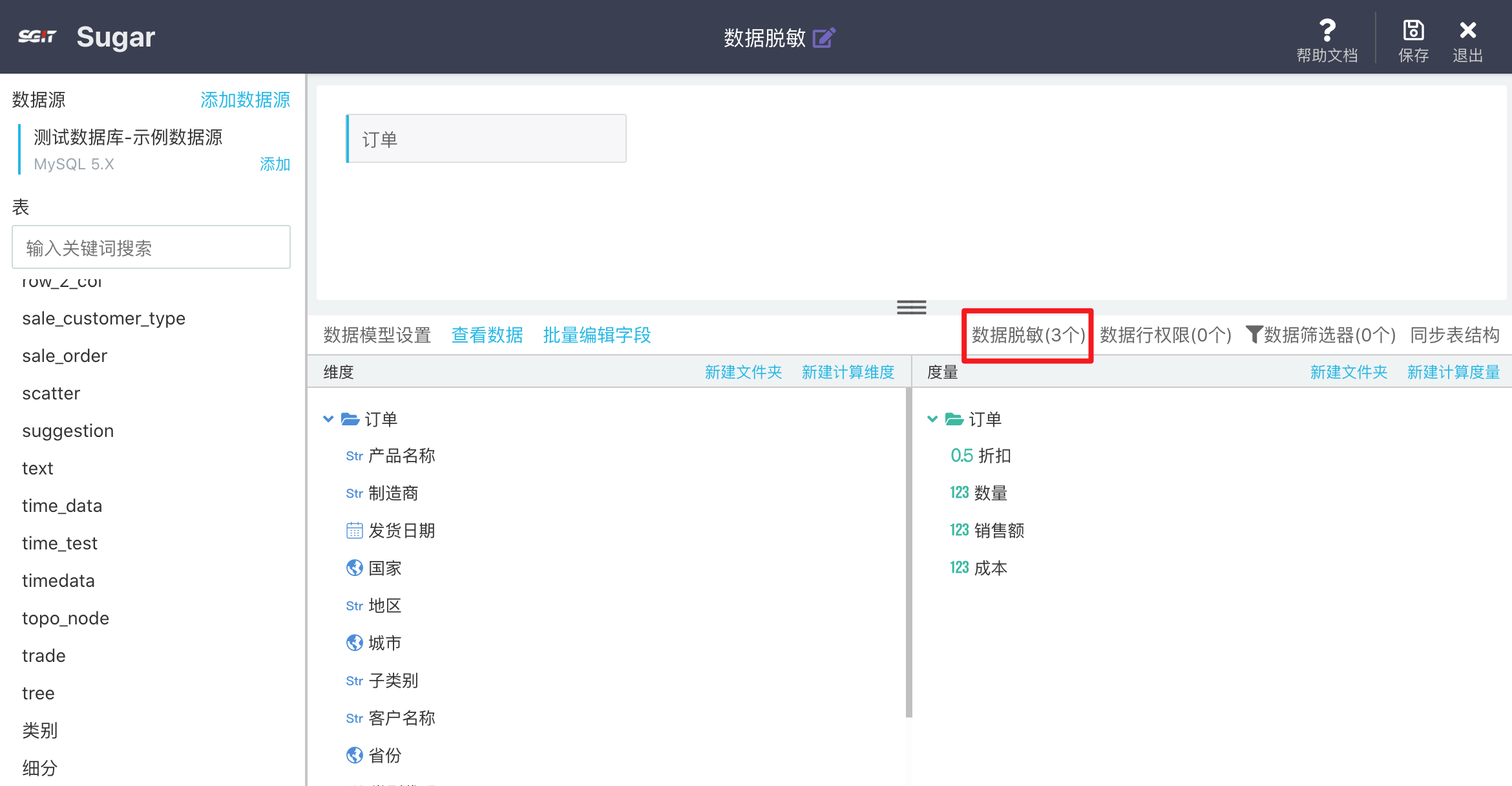
Task: Click the green folder icon in 度量 tree
Action: coord(954,419)
